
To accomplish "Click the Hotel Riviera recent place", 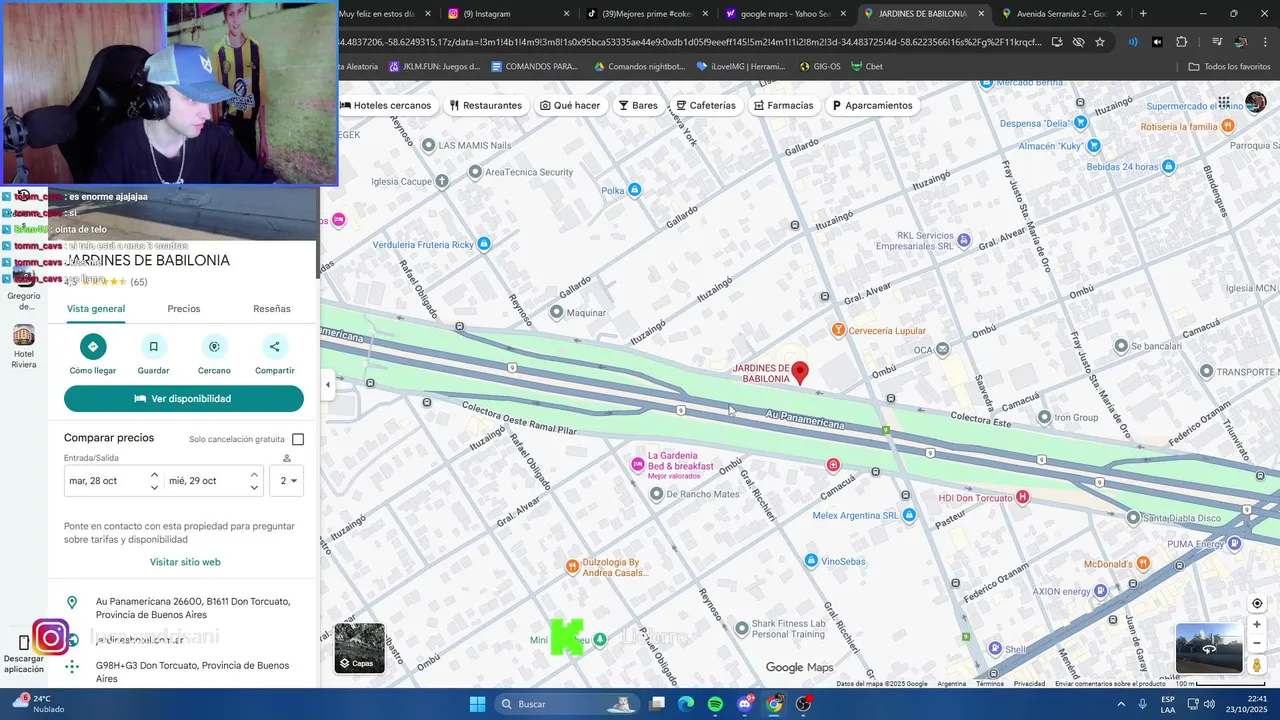I will click(x=24, y=347).
